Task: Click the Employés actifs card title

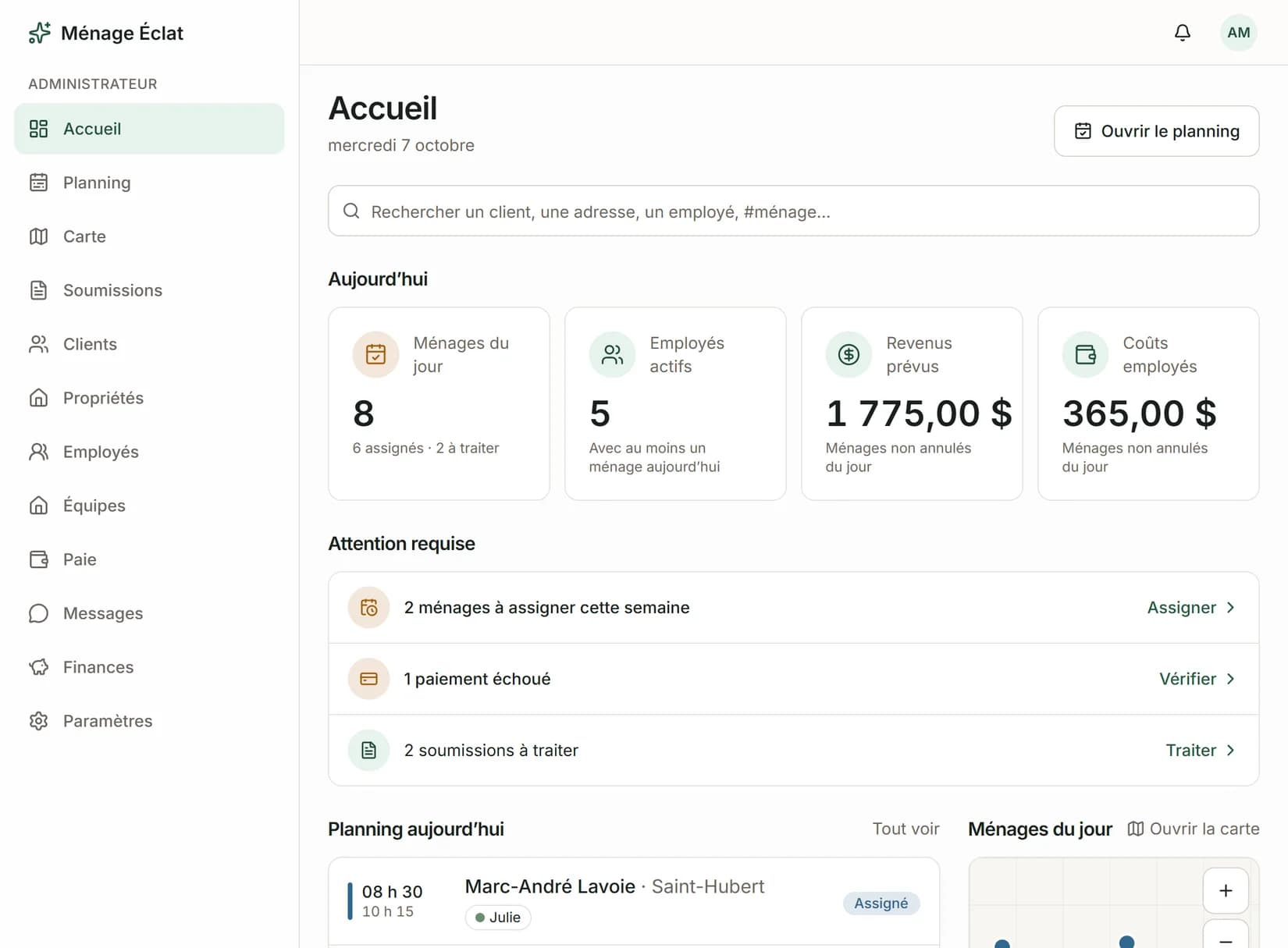Action: click(687, 355)
